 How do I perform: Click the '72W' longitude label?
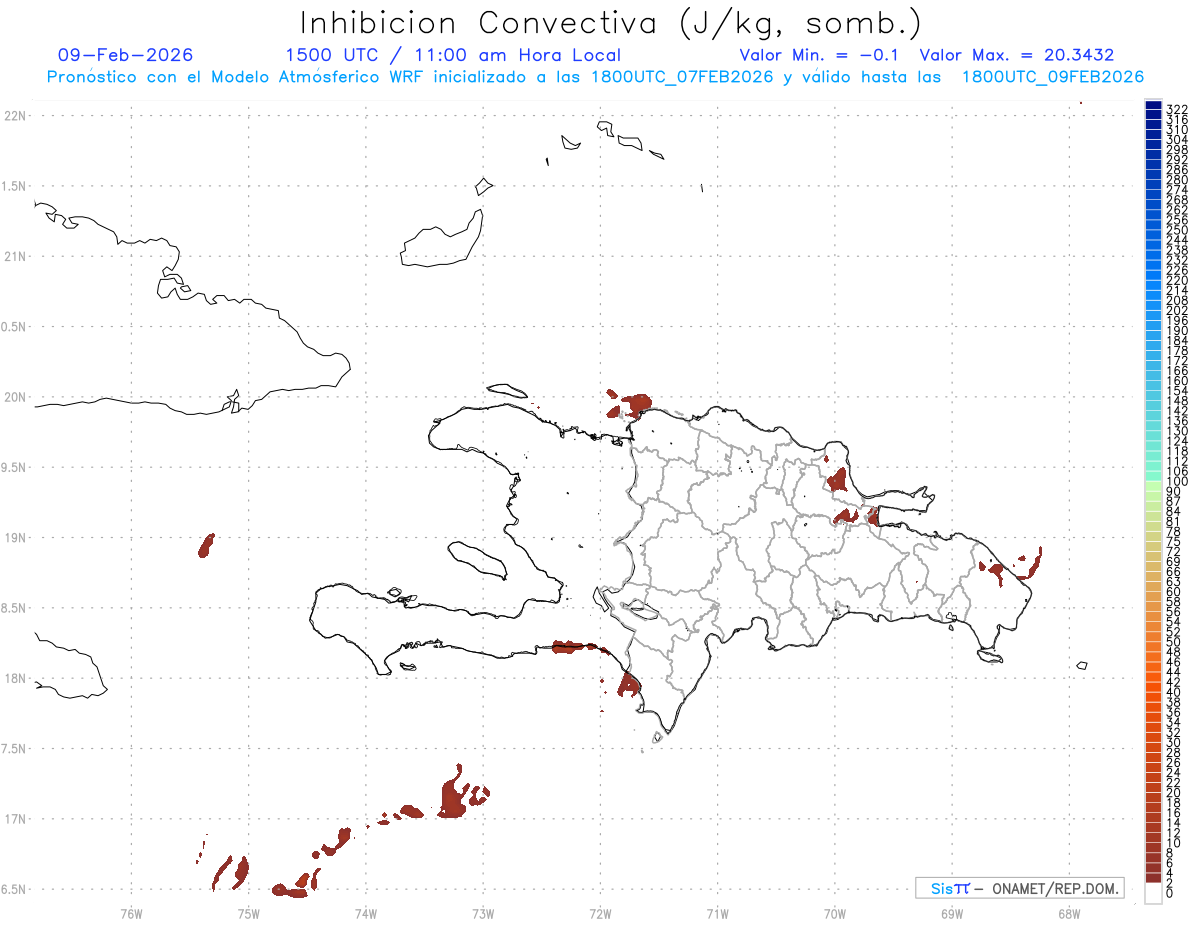click(600, 912)
